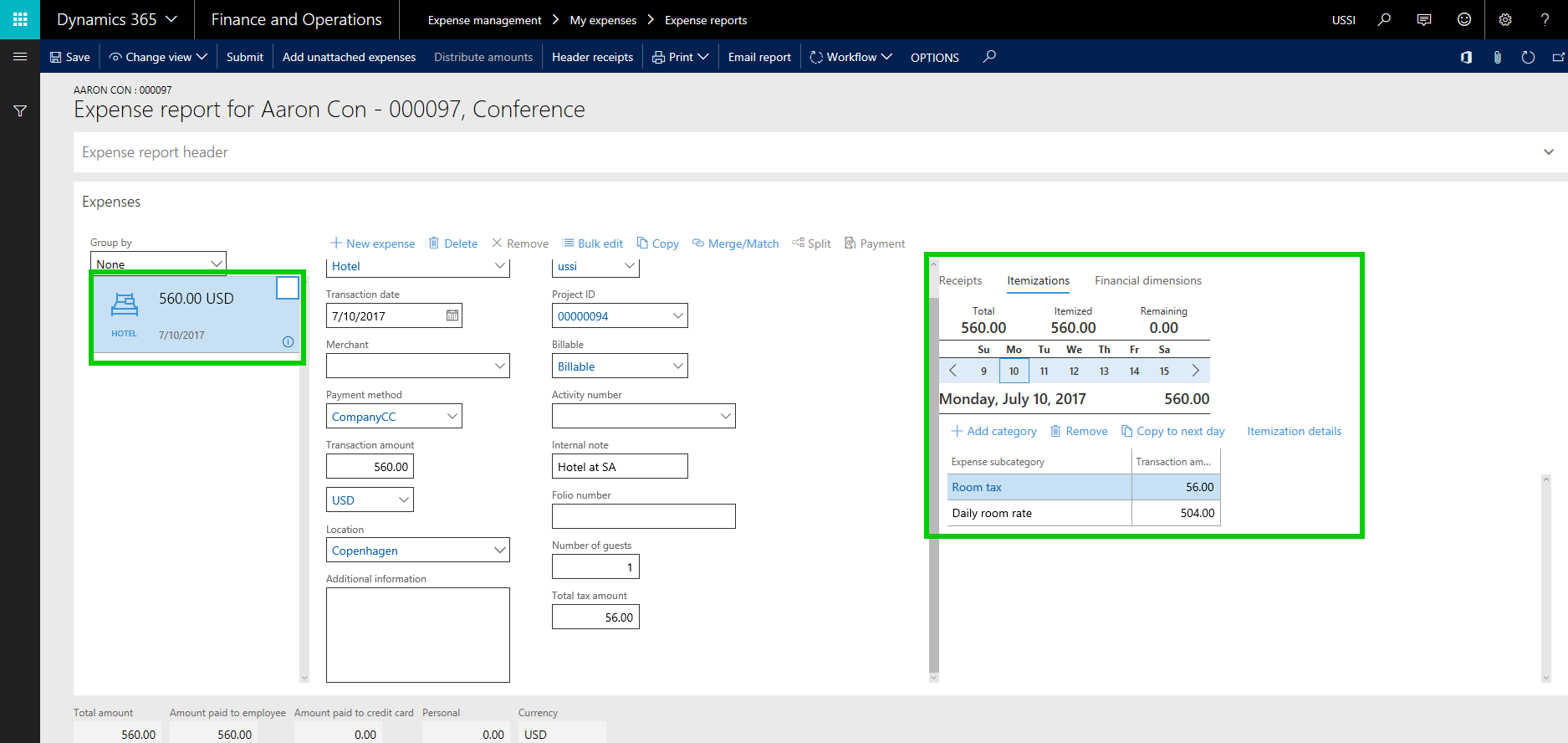Screen dimensions: 1568x743
Task: Click Add category in itemizations
Action: coord(994,431)
